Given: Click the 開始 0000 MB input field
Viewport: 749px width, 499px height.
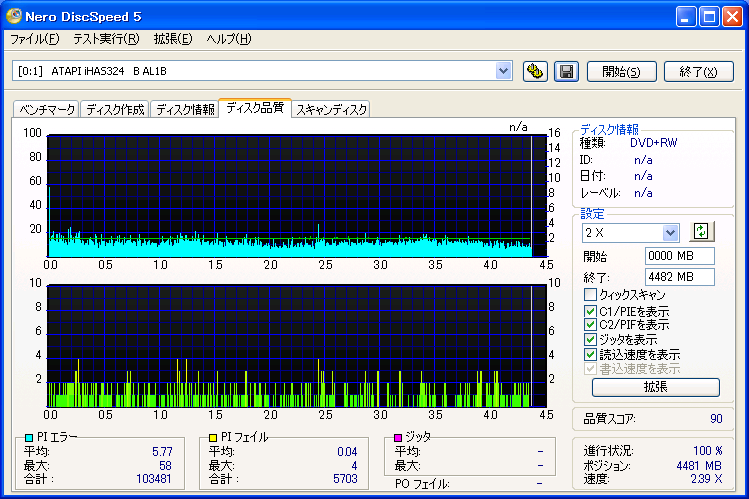Looking at the screenshot, I should 680,256.
